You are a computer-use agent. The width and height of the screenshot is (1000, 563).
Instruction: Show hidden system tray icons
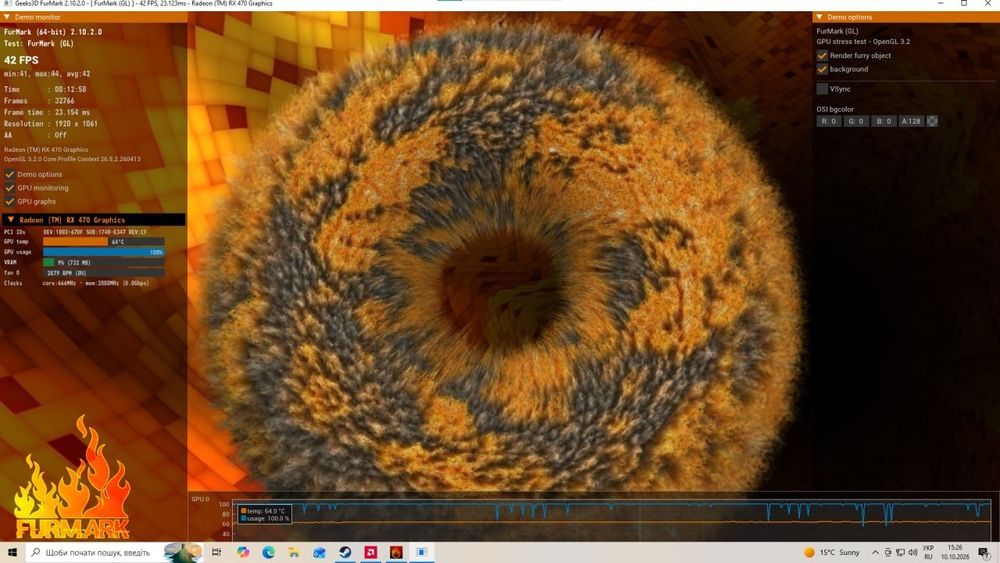(875, 552)
